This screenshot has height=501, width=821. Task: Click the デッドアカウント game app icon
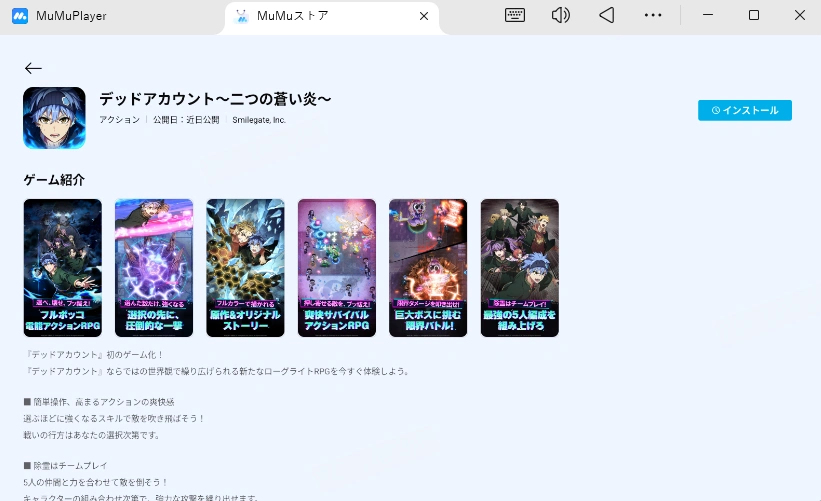point(54,118)
